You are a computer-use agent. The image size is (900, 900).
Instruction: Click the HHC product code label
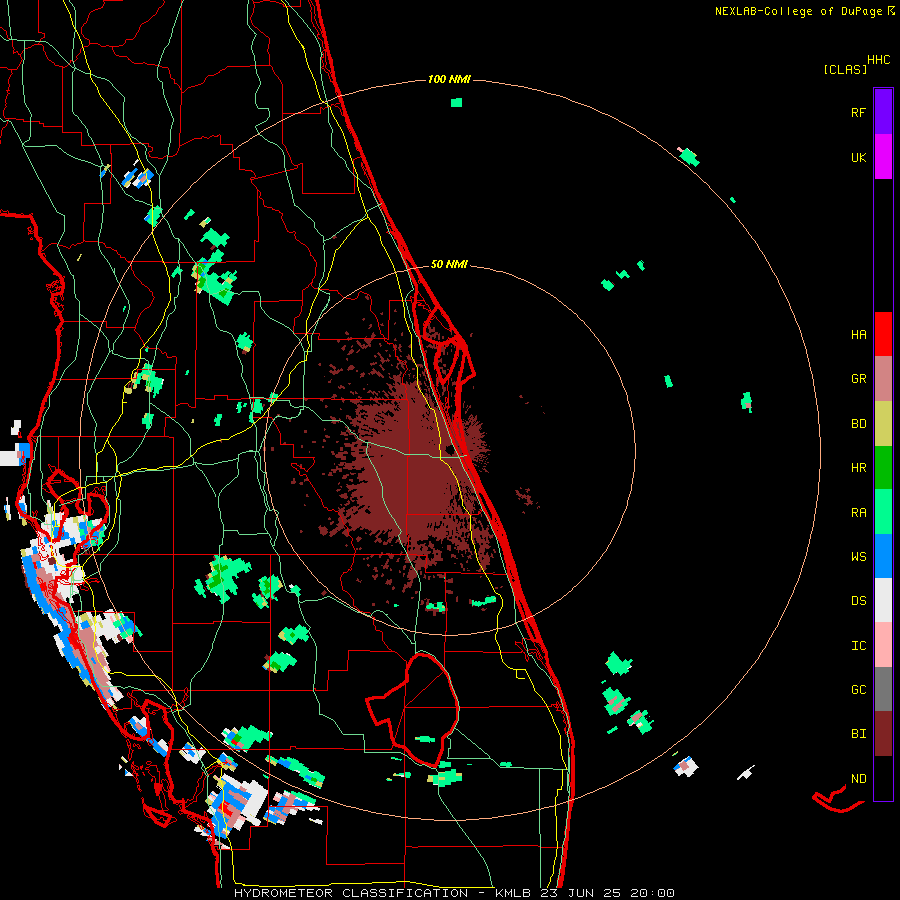(x=879, y=60)
